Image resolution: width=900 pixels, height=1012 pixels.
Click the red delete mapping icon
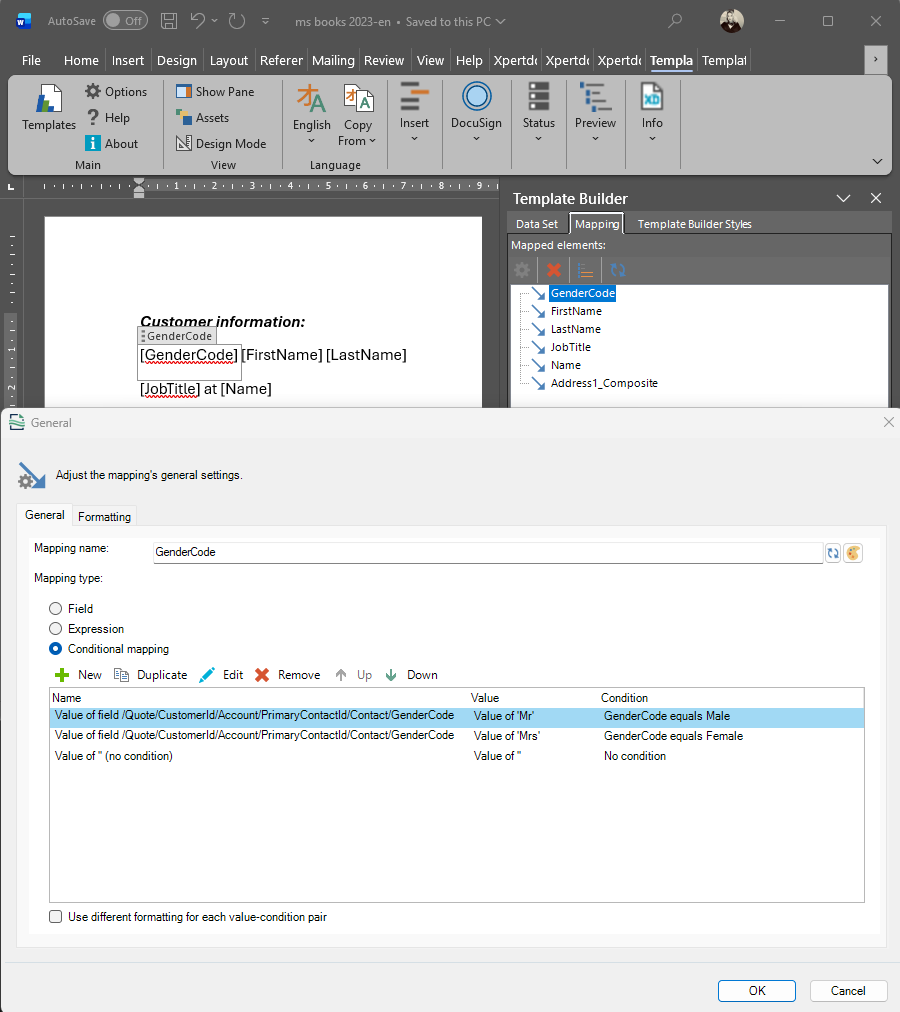[x=553, y=270]
